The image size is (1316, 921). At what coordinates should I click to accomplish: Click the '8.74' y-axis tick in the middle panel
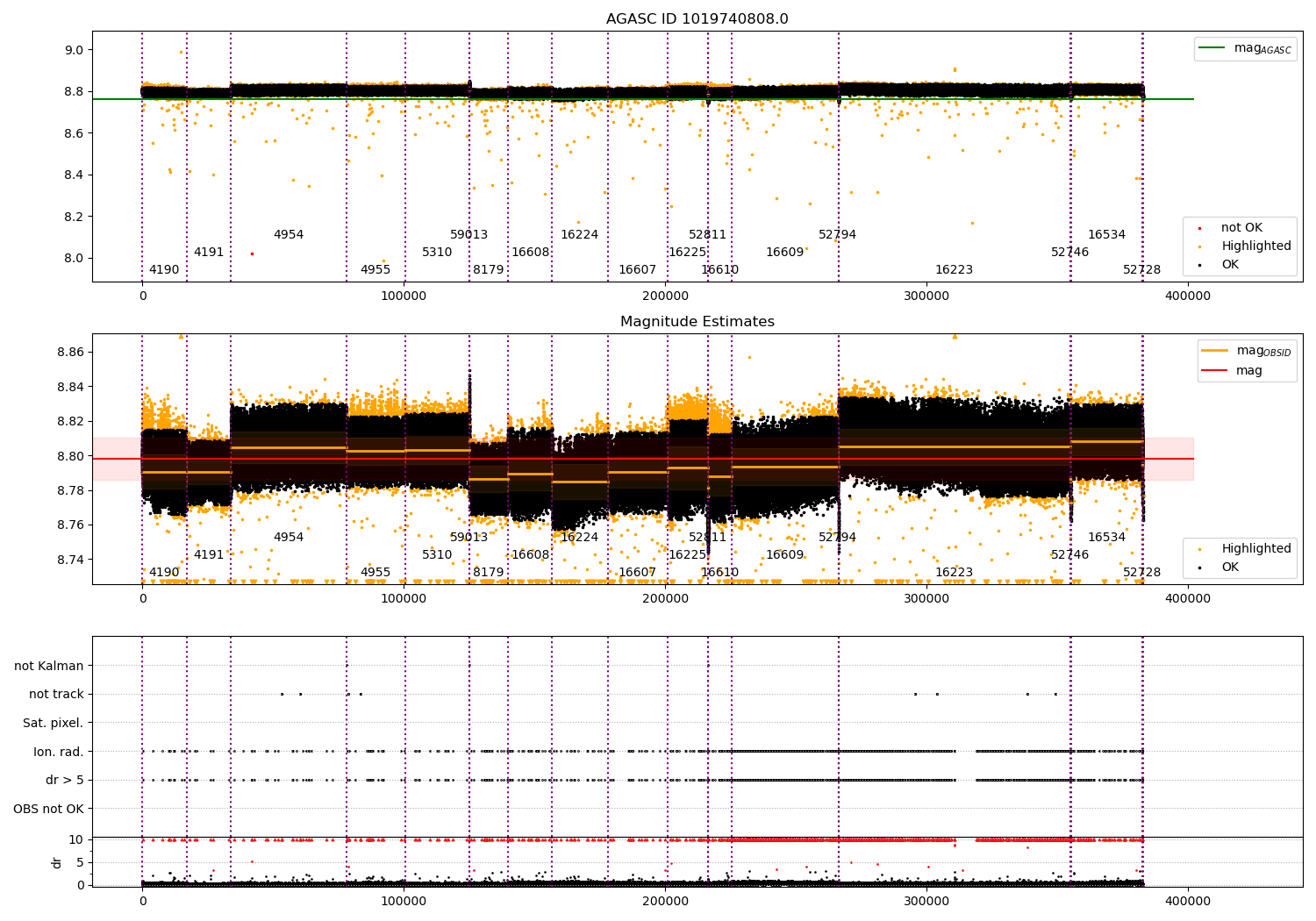pos(70,560)
